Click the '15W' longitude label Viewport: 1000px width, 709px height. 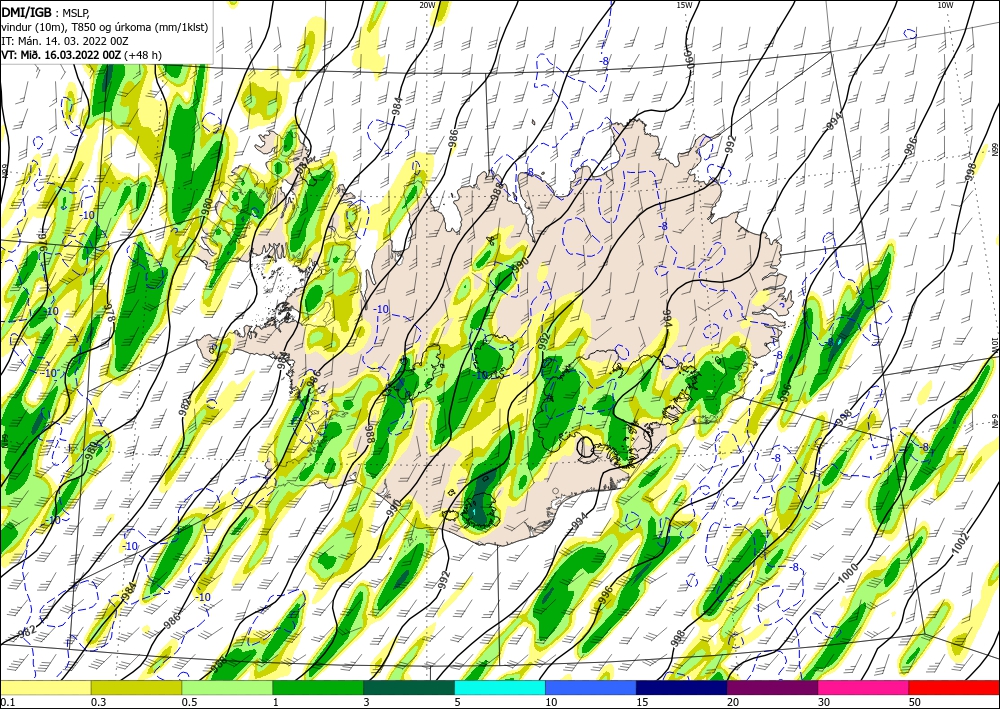pyautogui.click(x=684, y=5)
